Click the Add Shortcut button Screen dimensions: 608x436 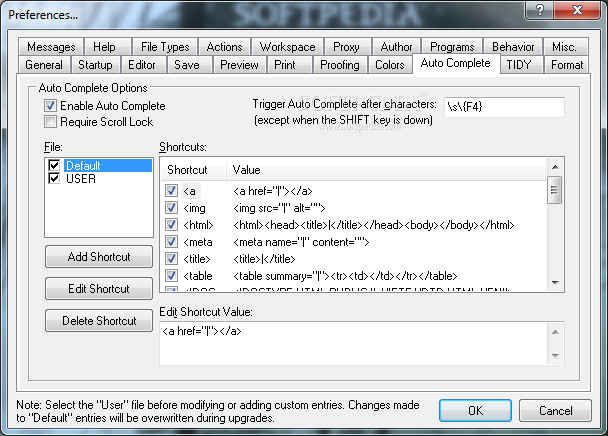pos(99,256)
